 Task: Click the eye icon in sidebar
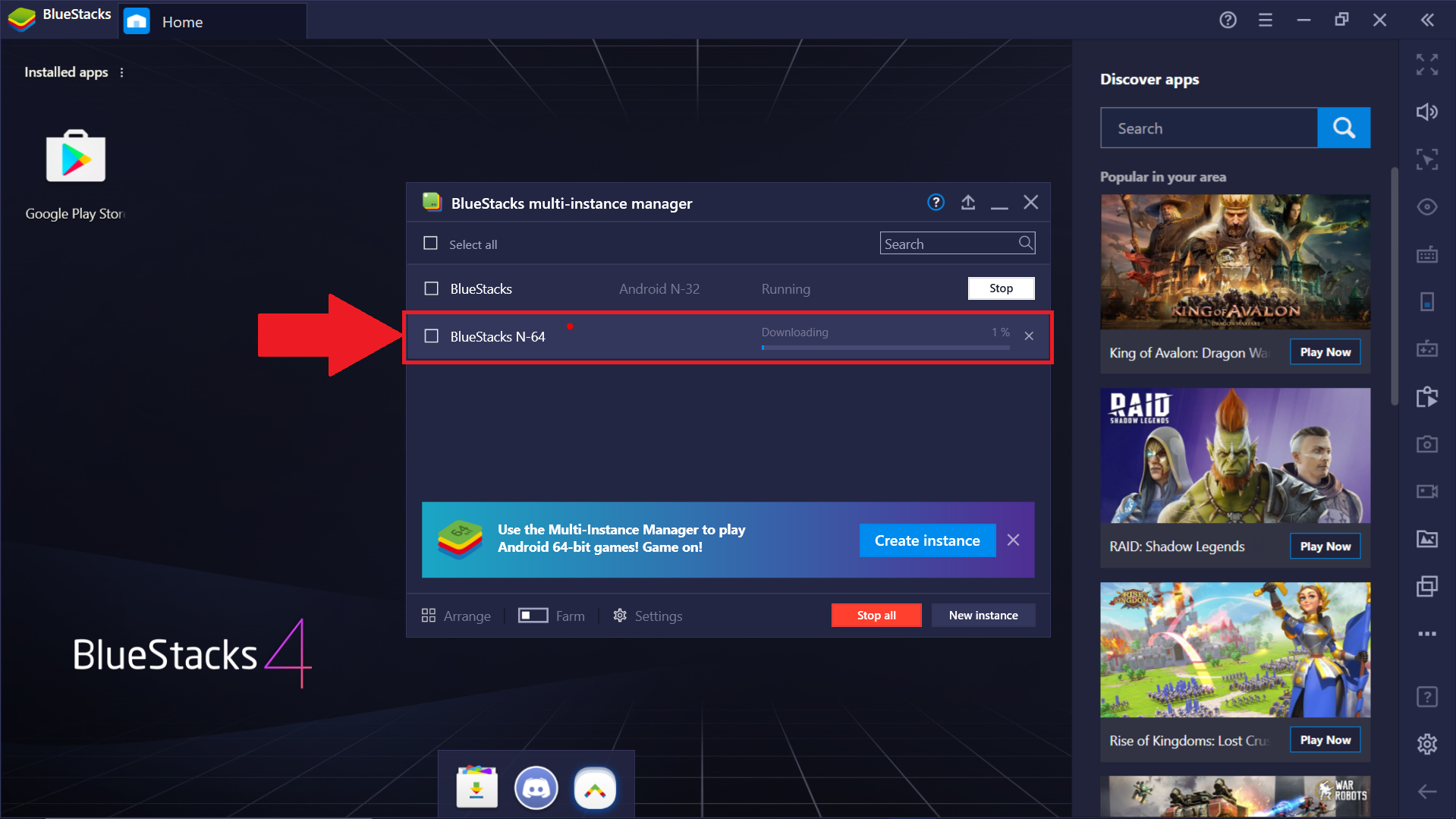[1426, 206]
